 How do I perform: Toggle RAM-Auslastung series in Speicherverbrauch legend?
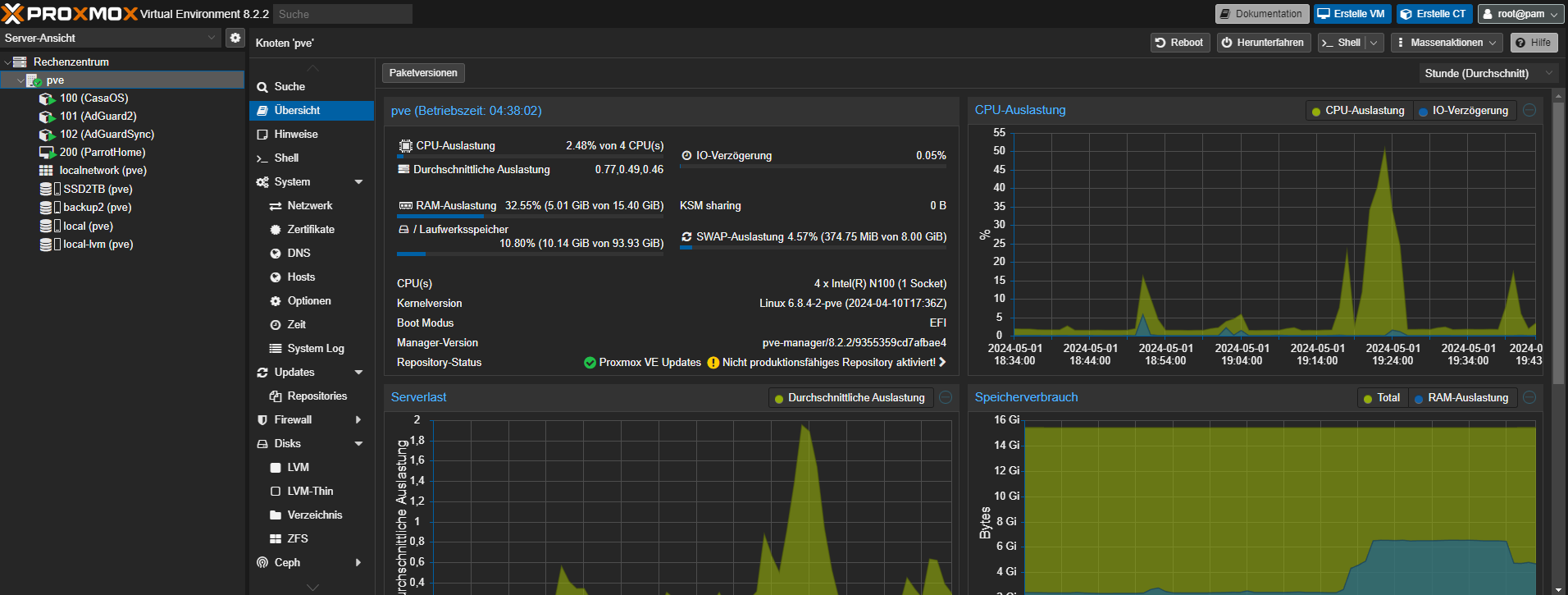pyautogui.click(x=1461, y=398)
